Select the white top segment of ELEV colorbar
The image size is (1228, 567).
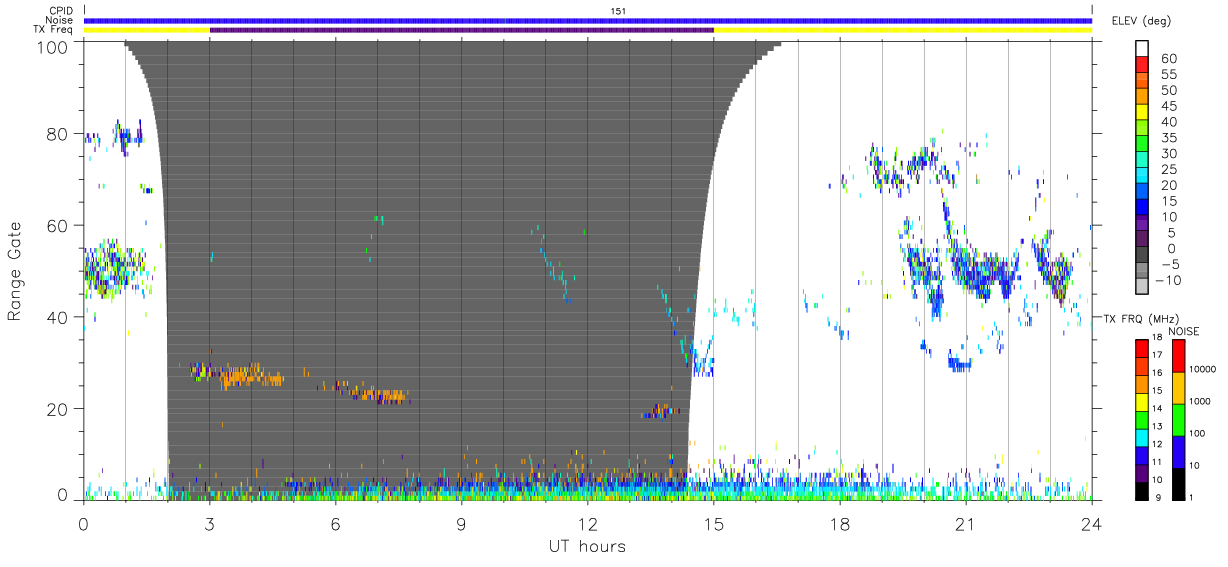[1142, 50]
